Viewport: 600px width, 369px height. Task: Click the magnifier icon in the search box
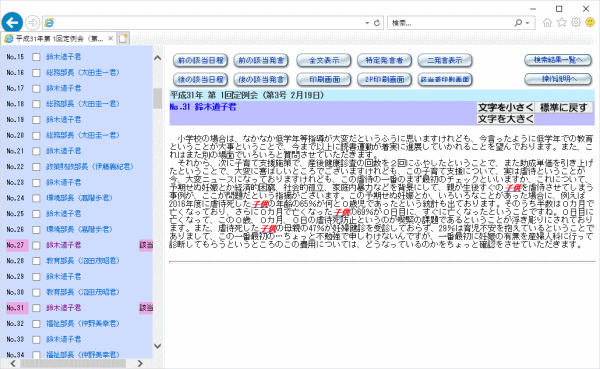click(518, 23)
